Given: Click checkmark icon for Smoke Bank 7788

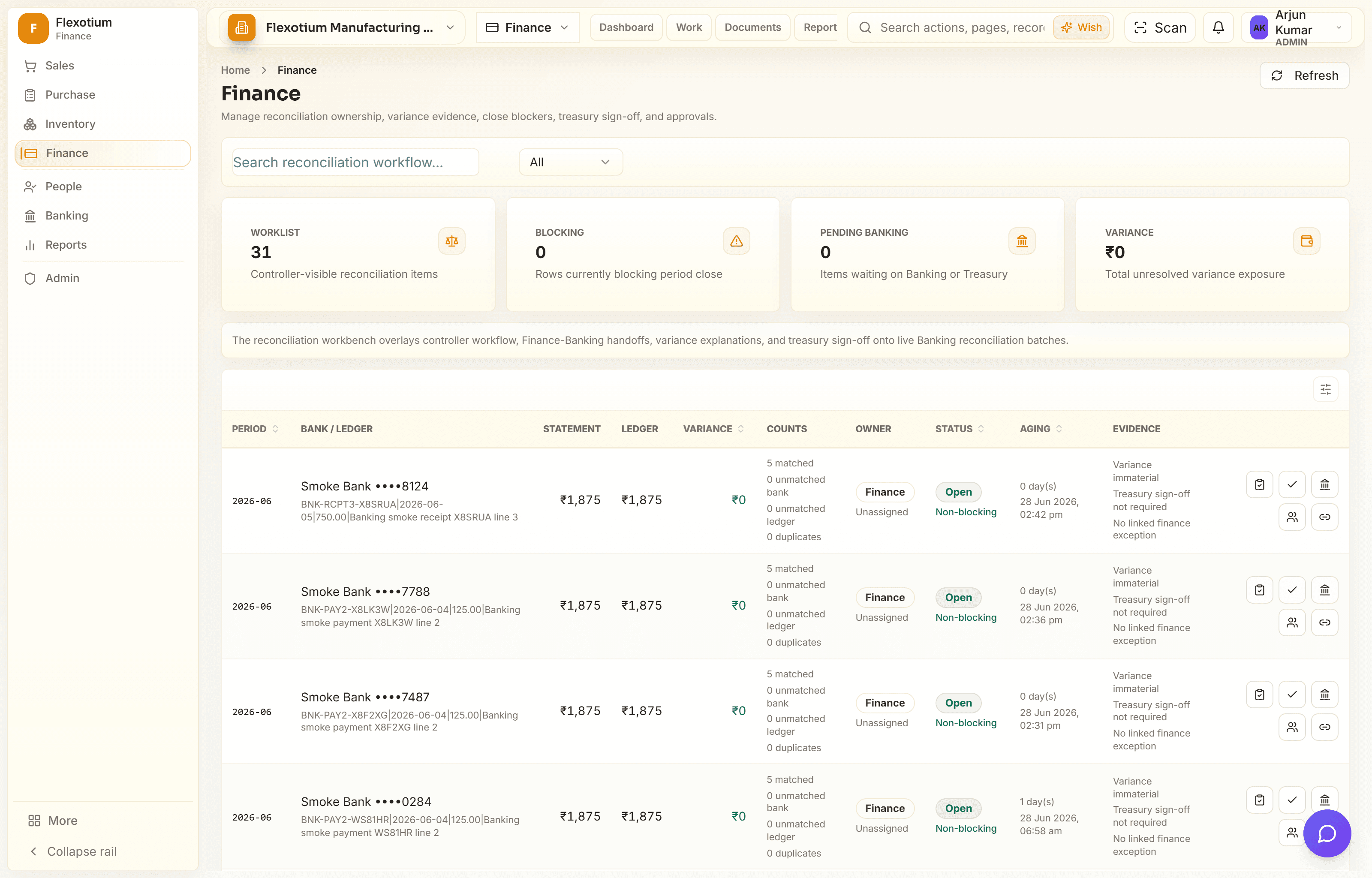Looking at the screenshot, I should (1292, 590).
